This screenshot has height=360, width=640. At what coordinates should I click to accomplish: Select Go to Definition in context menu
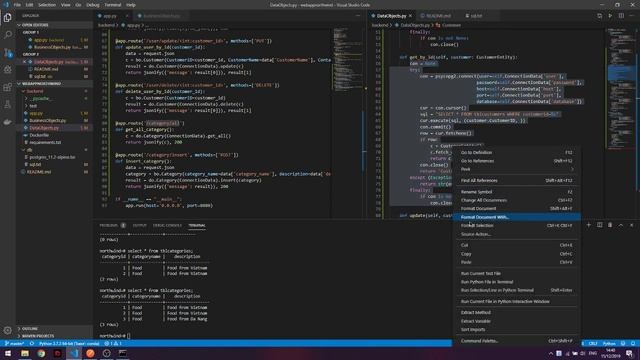516,152
